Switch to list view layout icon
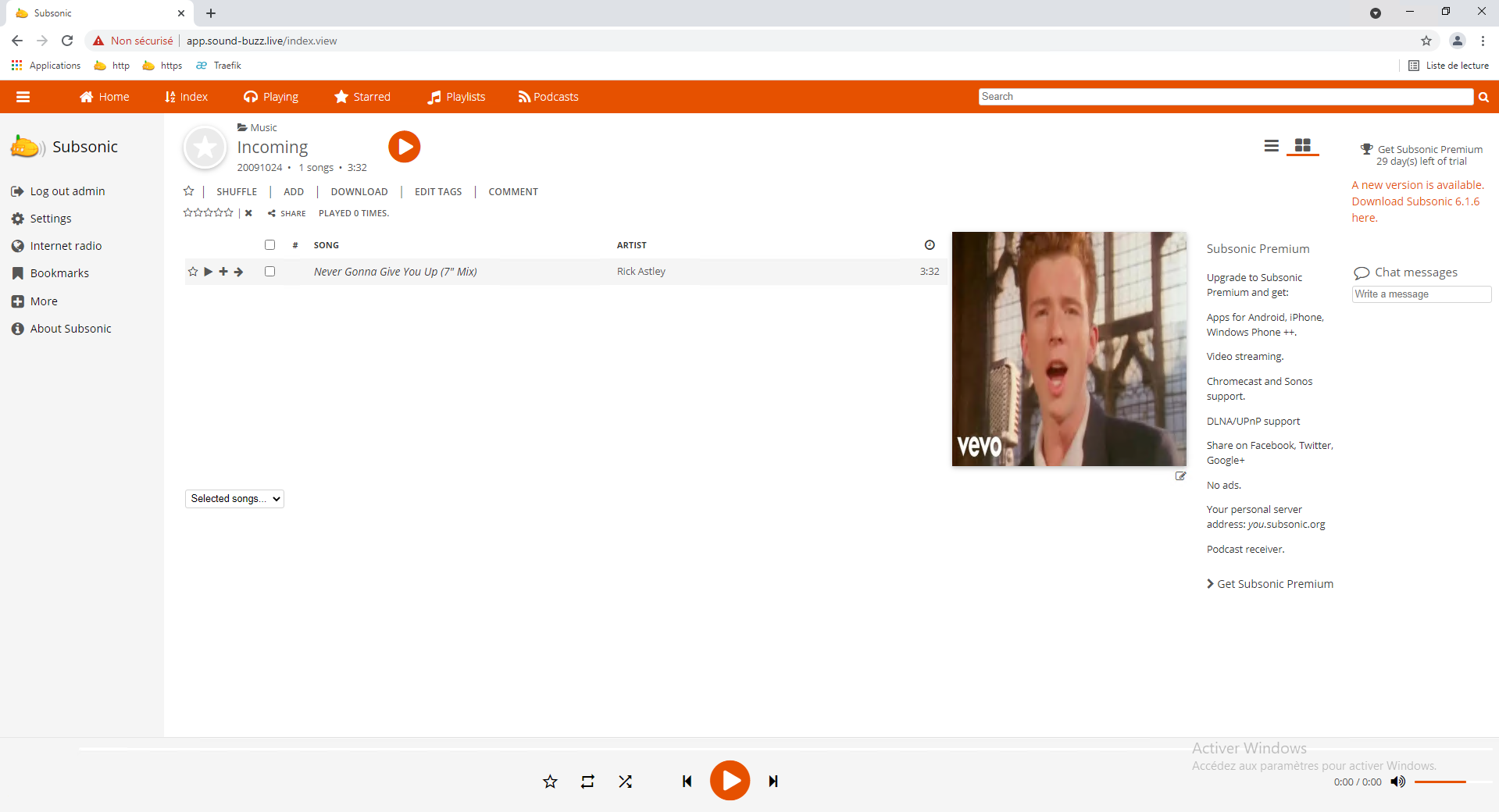Image resolution: width=1499 pixels, height=812 pixels. pyautogui.click(x=1272, y=145)
